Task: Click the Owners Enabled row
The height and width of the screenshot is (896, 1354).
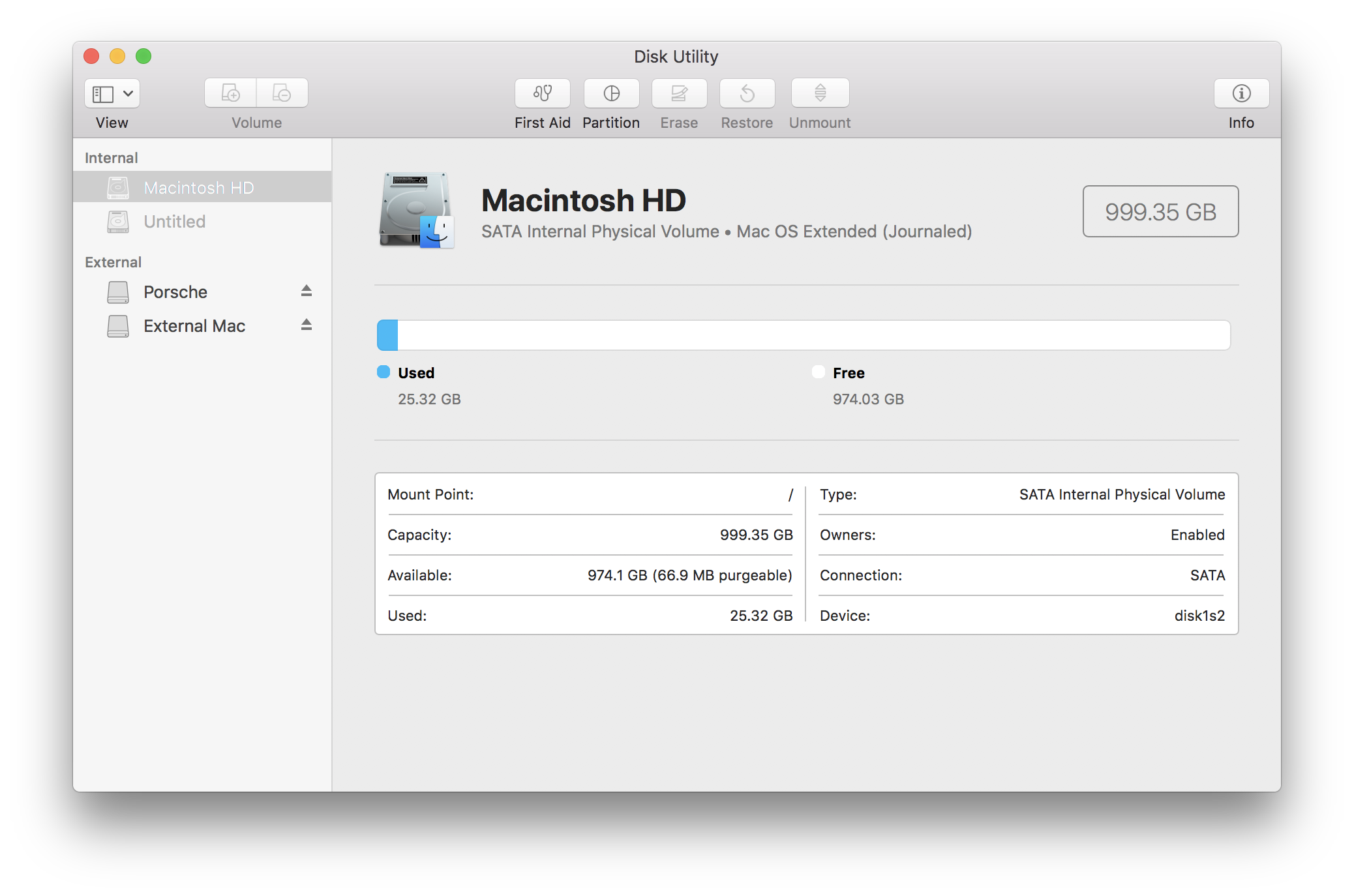Action: (x=1022, y=535)
